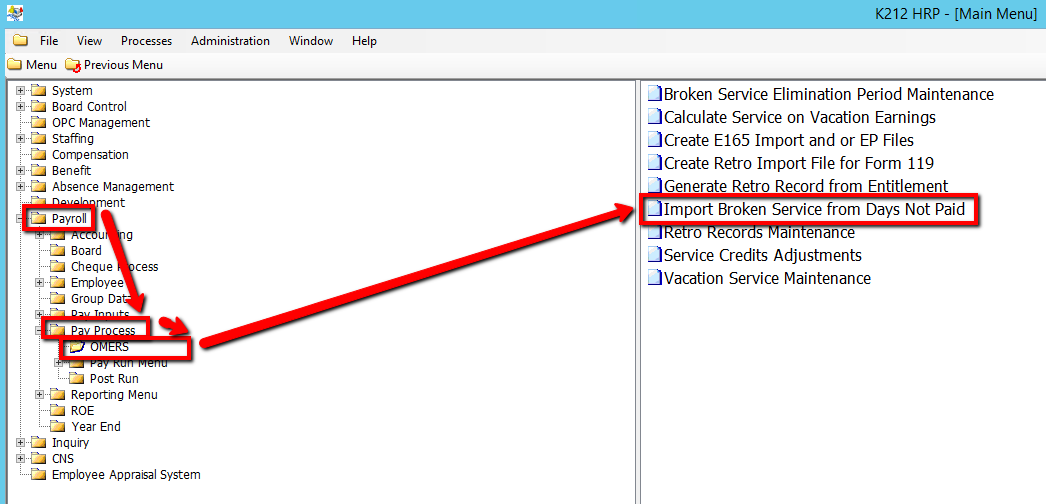1046x504 pixels.
Task: Select the Post Run tree item
Action: (x=114, y=379)
